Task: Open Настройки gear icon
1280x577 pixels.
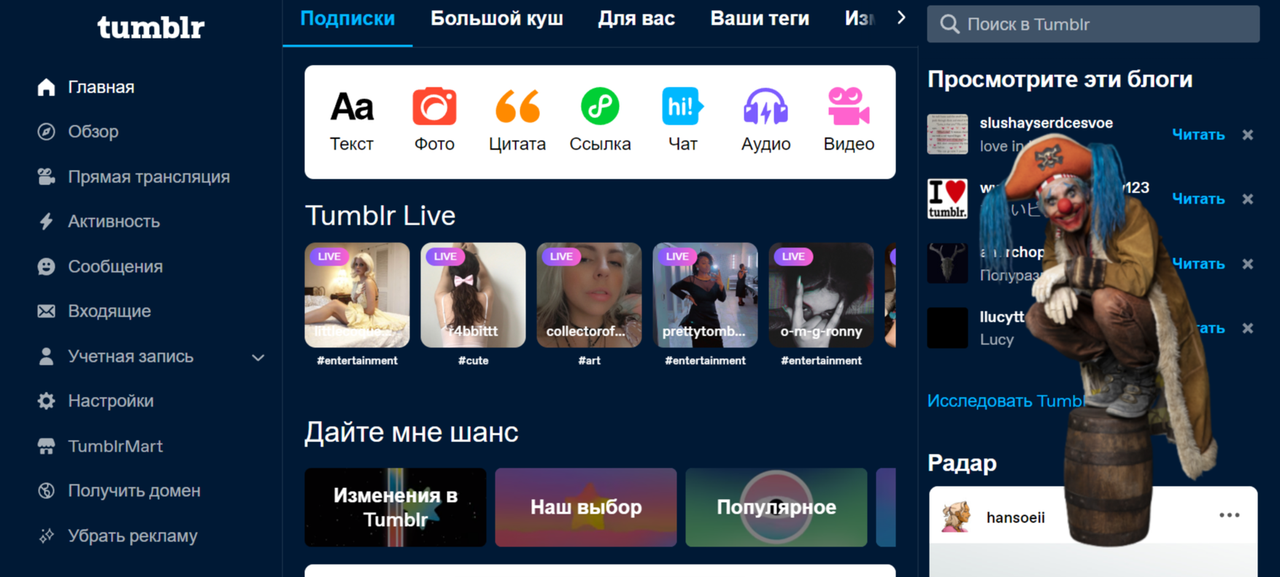Action: point(46,401)
